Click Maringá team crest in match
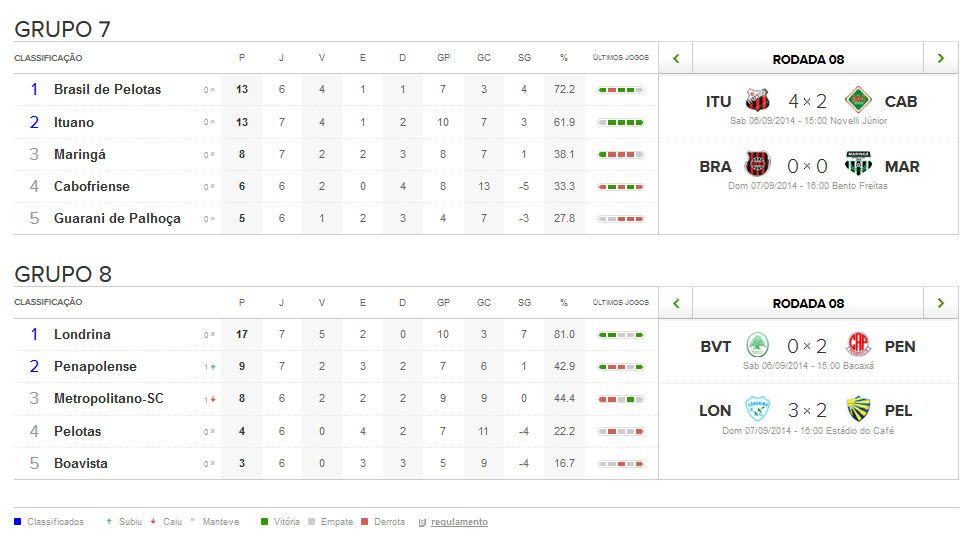Viewport: 972px width, 541px height. point(858,166)
